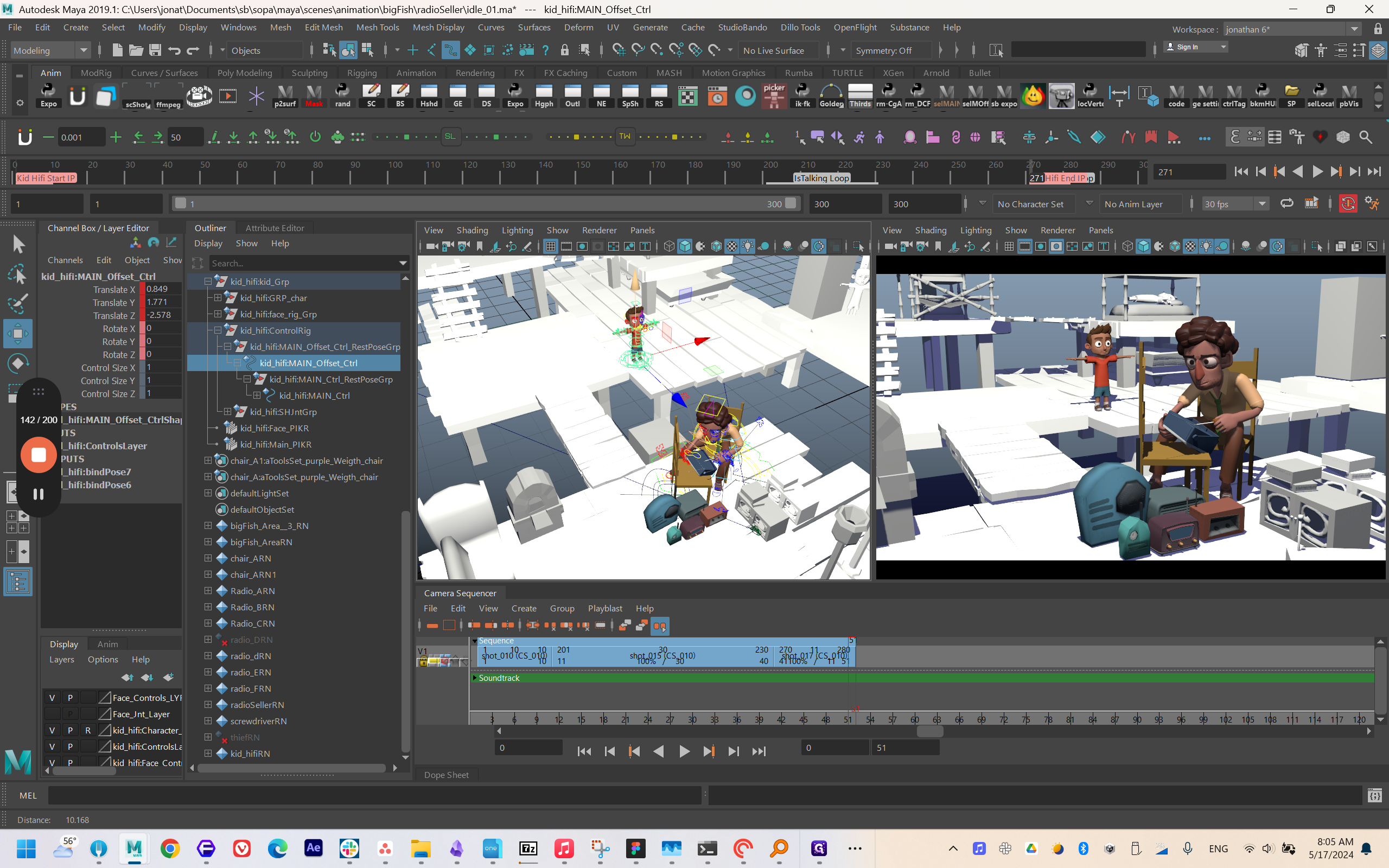Viewport: 1389px width, 868px height.
Task: Expand bigFish_AreaRN reference node
Action: point(208,541)
